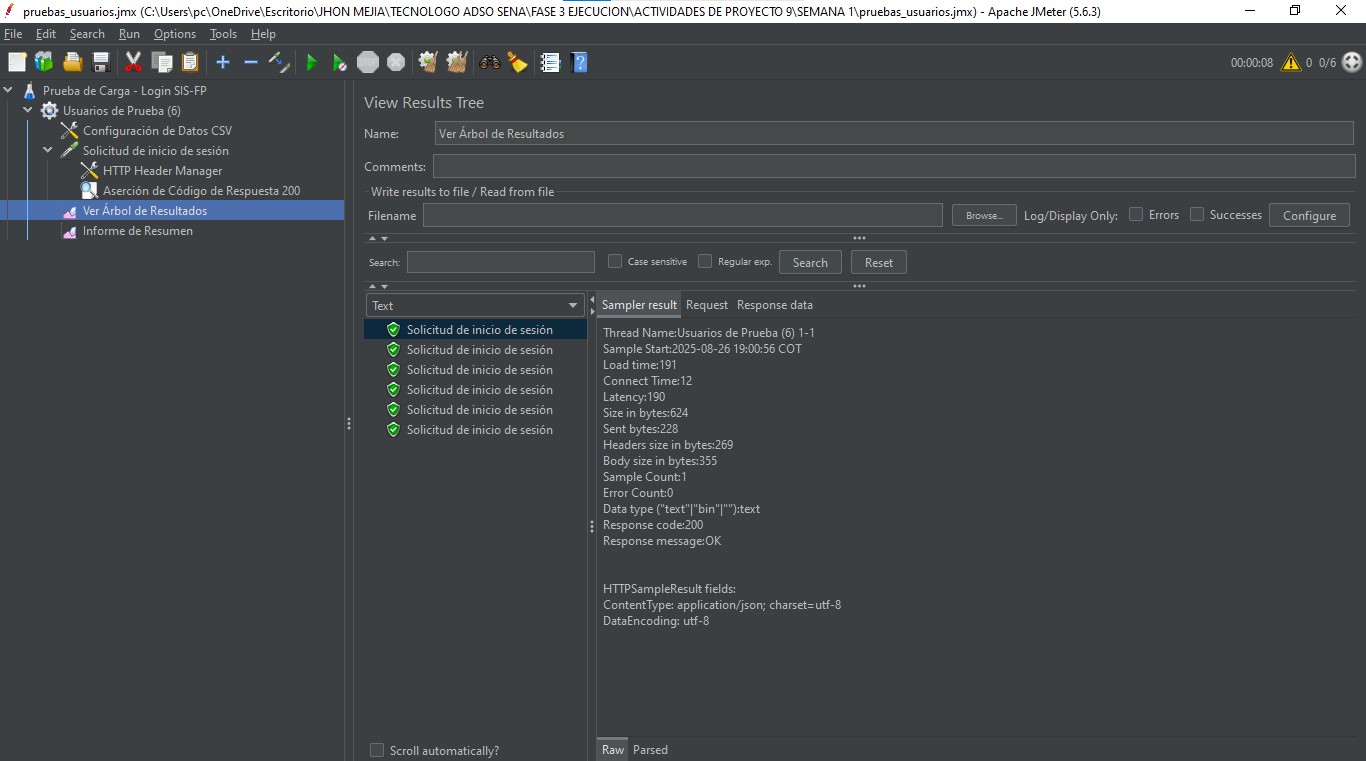This screenshot has width=1366, height=761.
Task: Click the Comments input field
Action: tap(894, 166)
